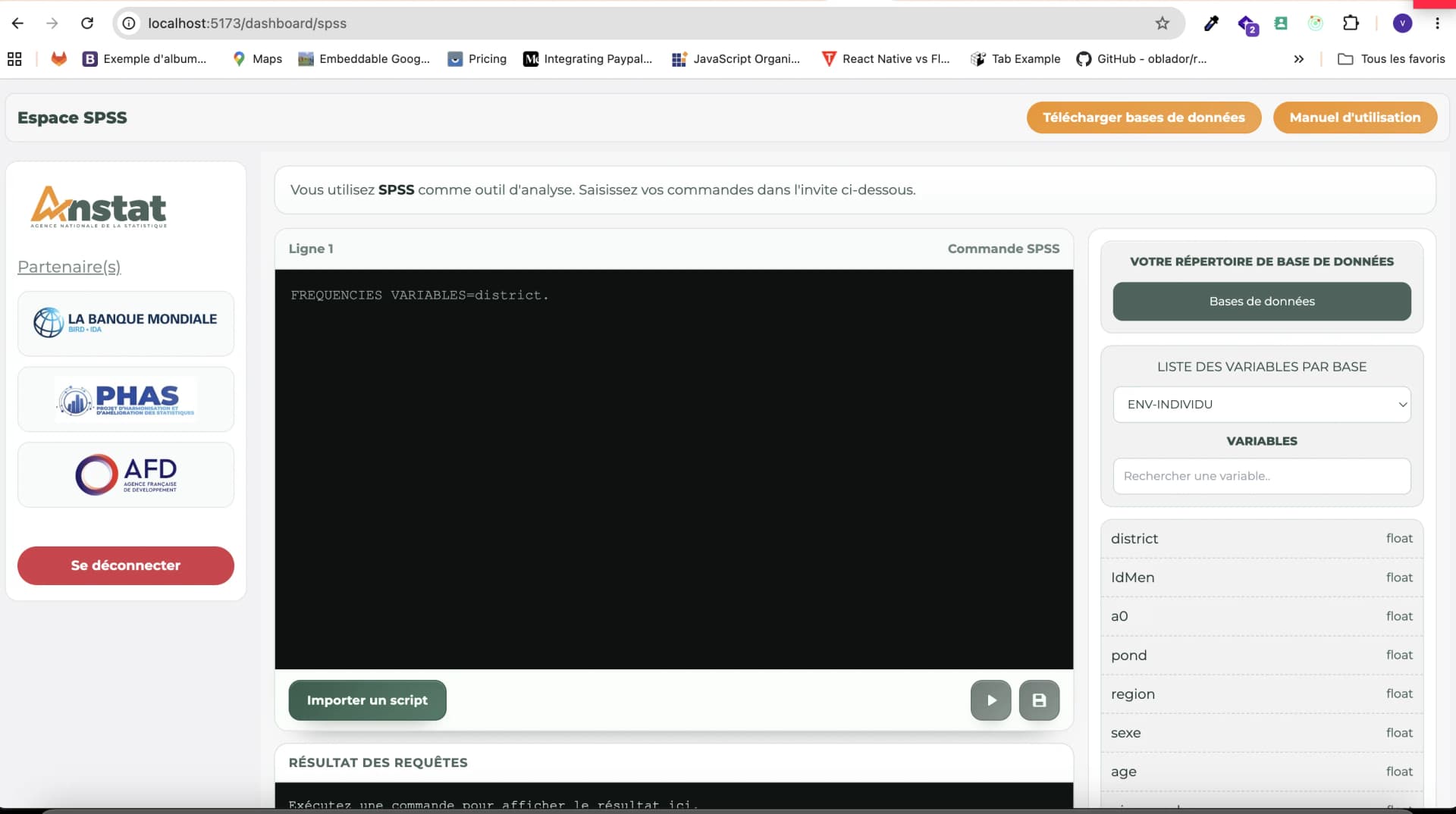Save the script with floppy disk icon

coord(1039,700)
